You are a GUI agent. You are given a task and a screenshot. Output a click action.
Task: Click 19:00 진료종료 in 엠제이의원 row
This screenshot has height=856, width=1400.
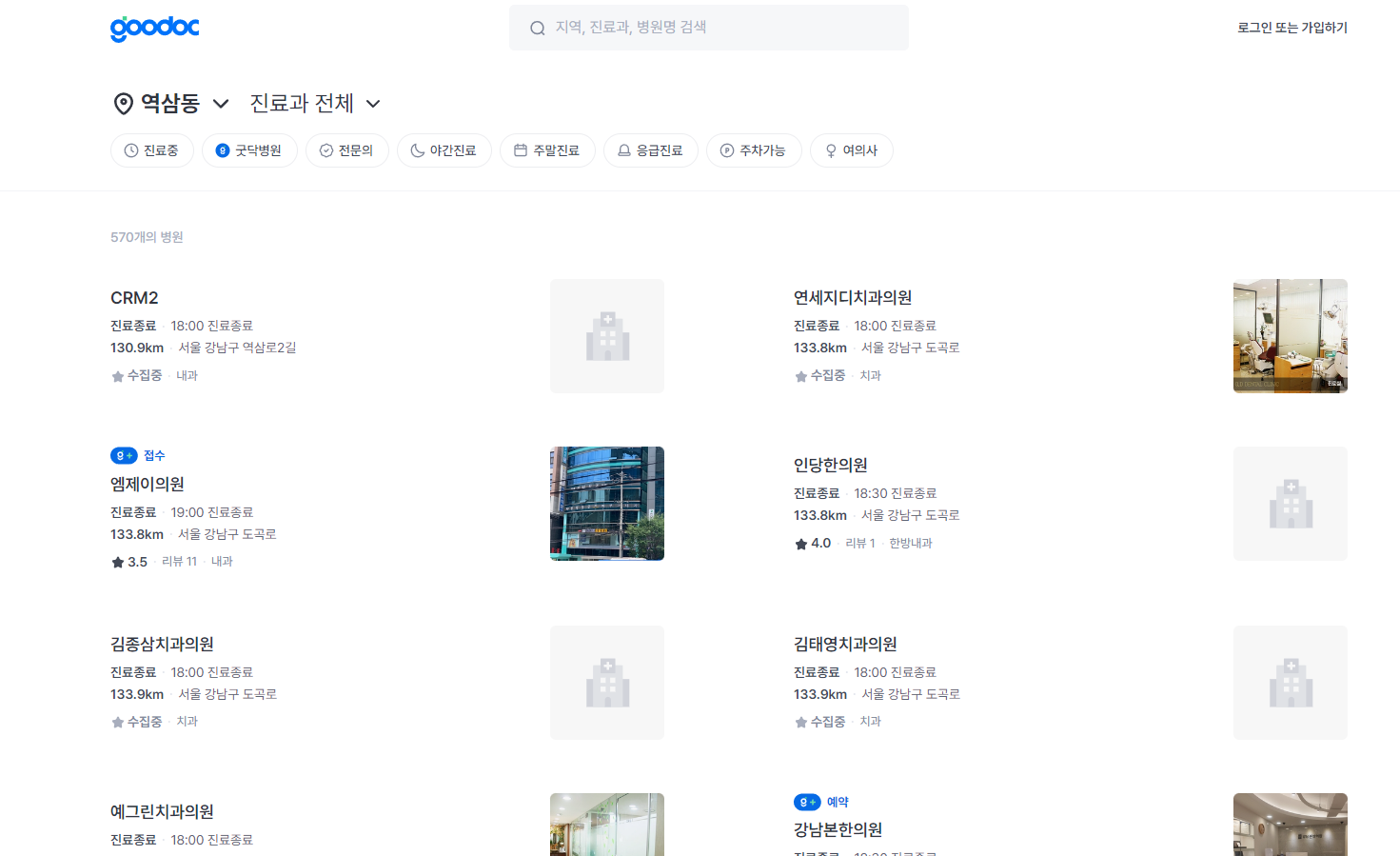click(212, 512)
